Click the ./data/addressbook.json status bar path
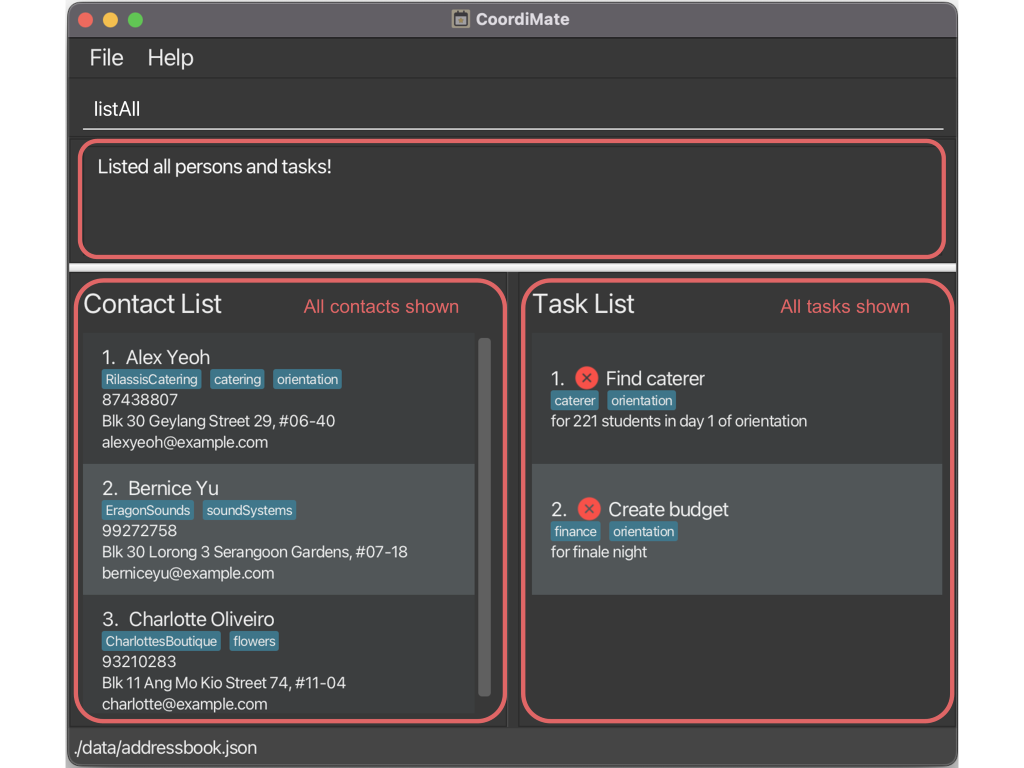The height and width of the screenshot is (768, 1024). [167, 748]
